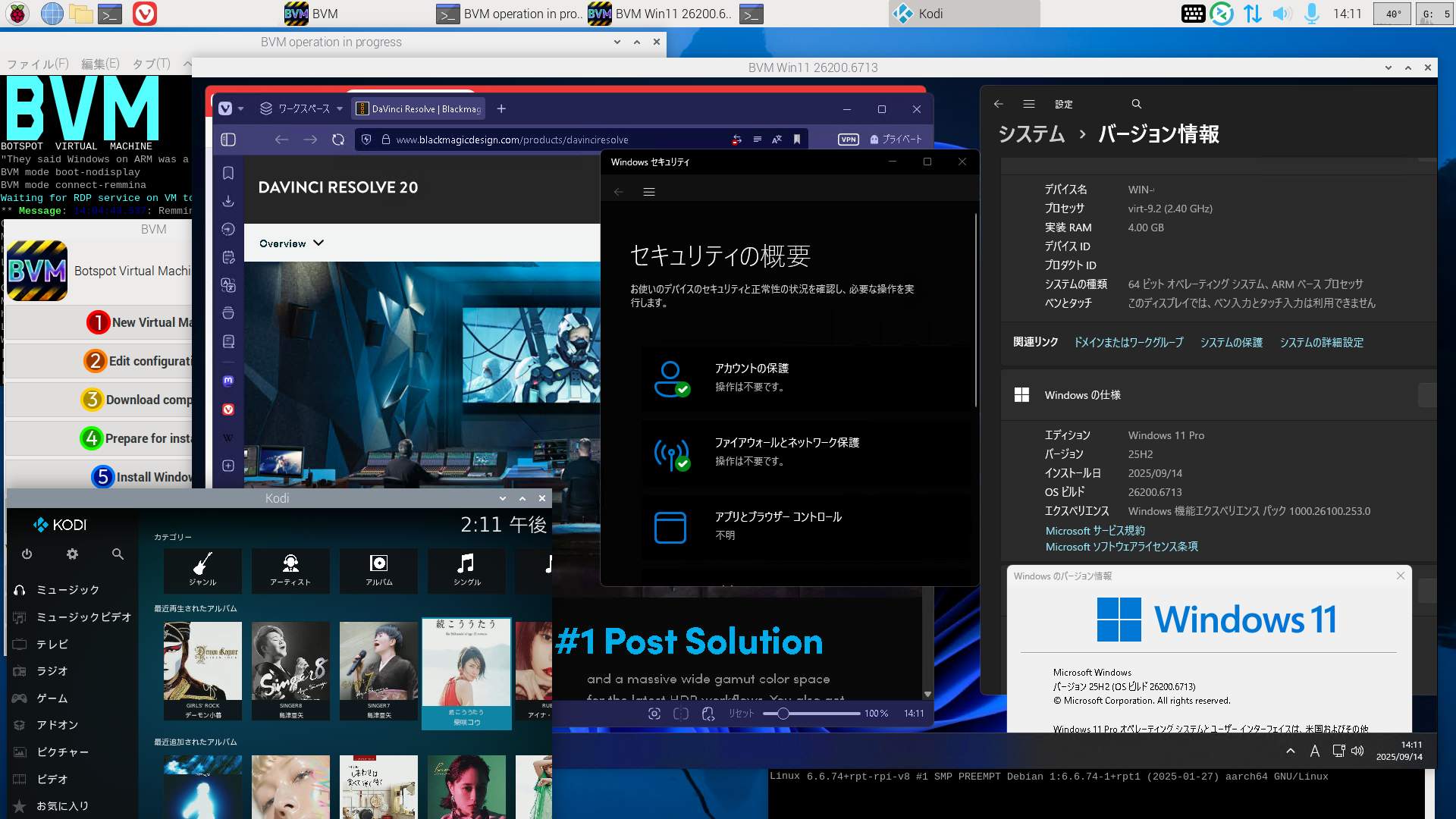Capture page screenshot icon in Vivaldi status bar
Viewport: 1456px width, 819px height.
654,714
